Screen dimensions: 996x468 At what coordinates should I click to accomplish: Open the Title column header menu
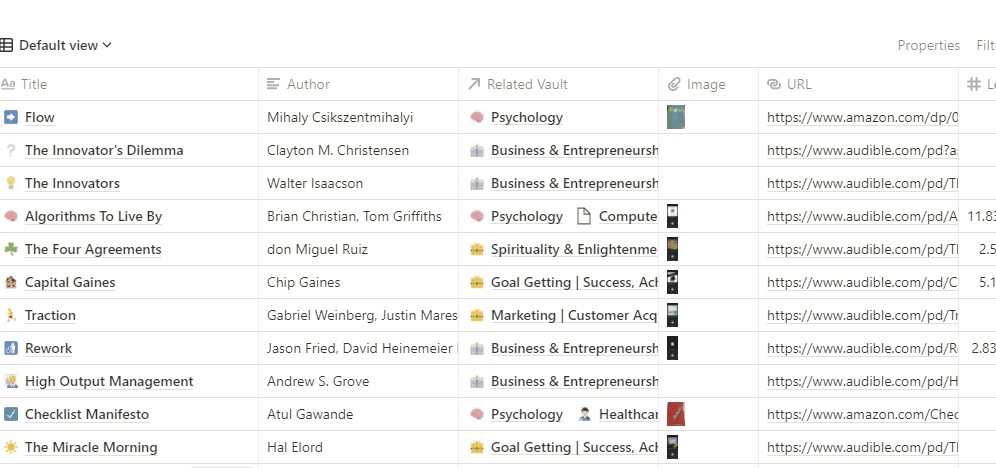[34, 84]
